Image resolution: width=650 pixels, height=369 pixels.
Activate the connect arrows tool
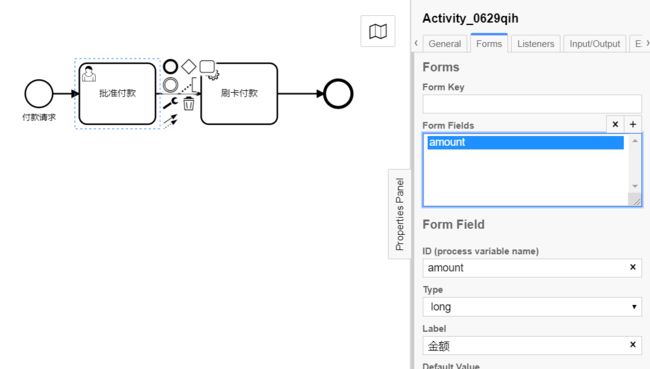(170, 121)
